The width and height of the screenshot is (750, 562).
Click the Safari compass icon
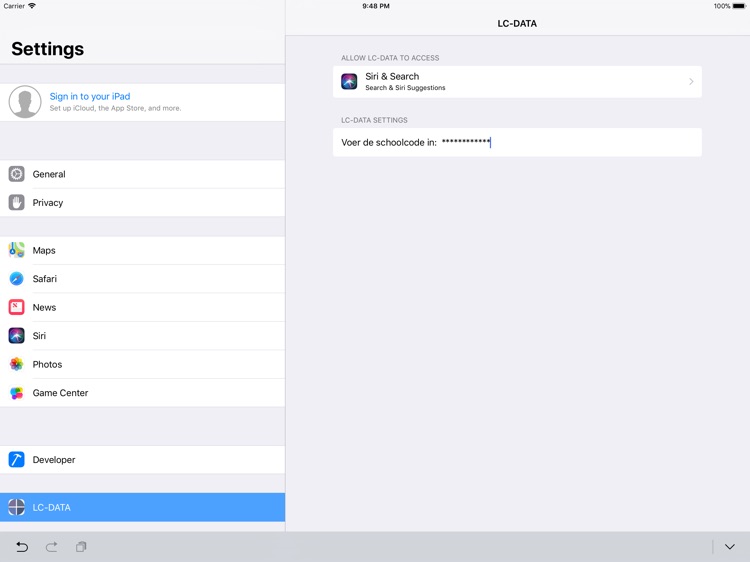[16, 278]
